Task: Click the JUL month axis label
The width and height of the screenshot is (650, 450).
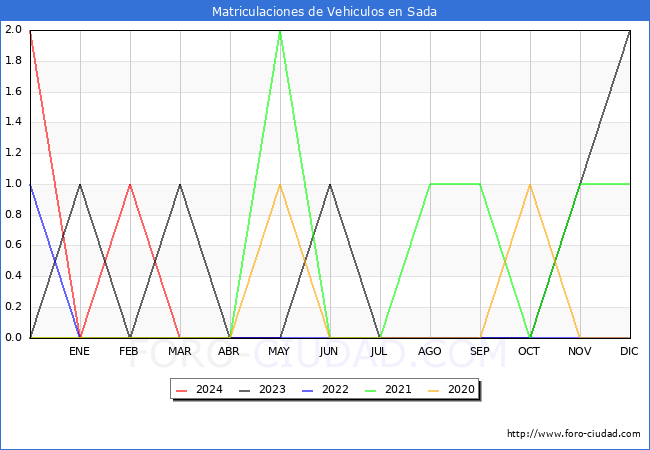Action: (379, 351)
